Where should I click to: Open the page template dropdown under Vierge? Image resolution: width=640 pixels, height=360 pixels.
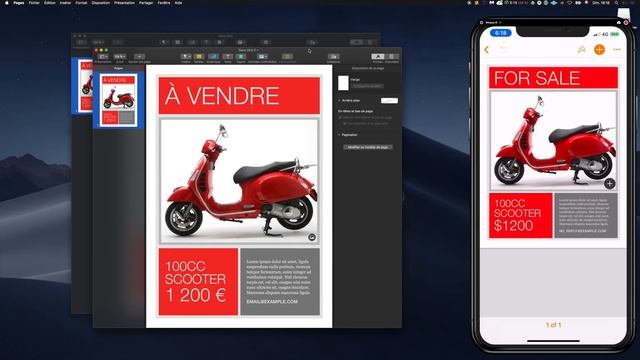coord(367,86)
